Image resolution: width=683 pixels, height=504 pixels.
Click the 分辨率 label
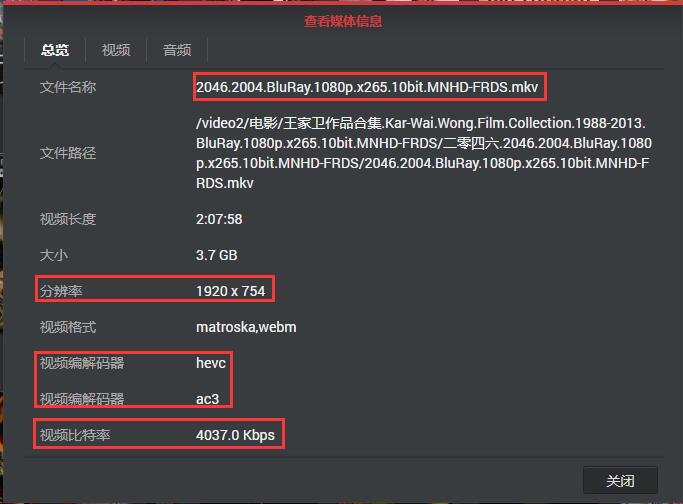[x=61, y=291]
